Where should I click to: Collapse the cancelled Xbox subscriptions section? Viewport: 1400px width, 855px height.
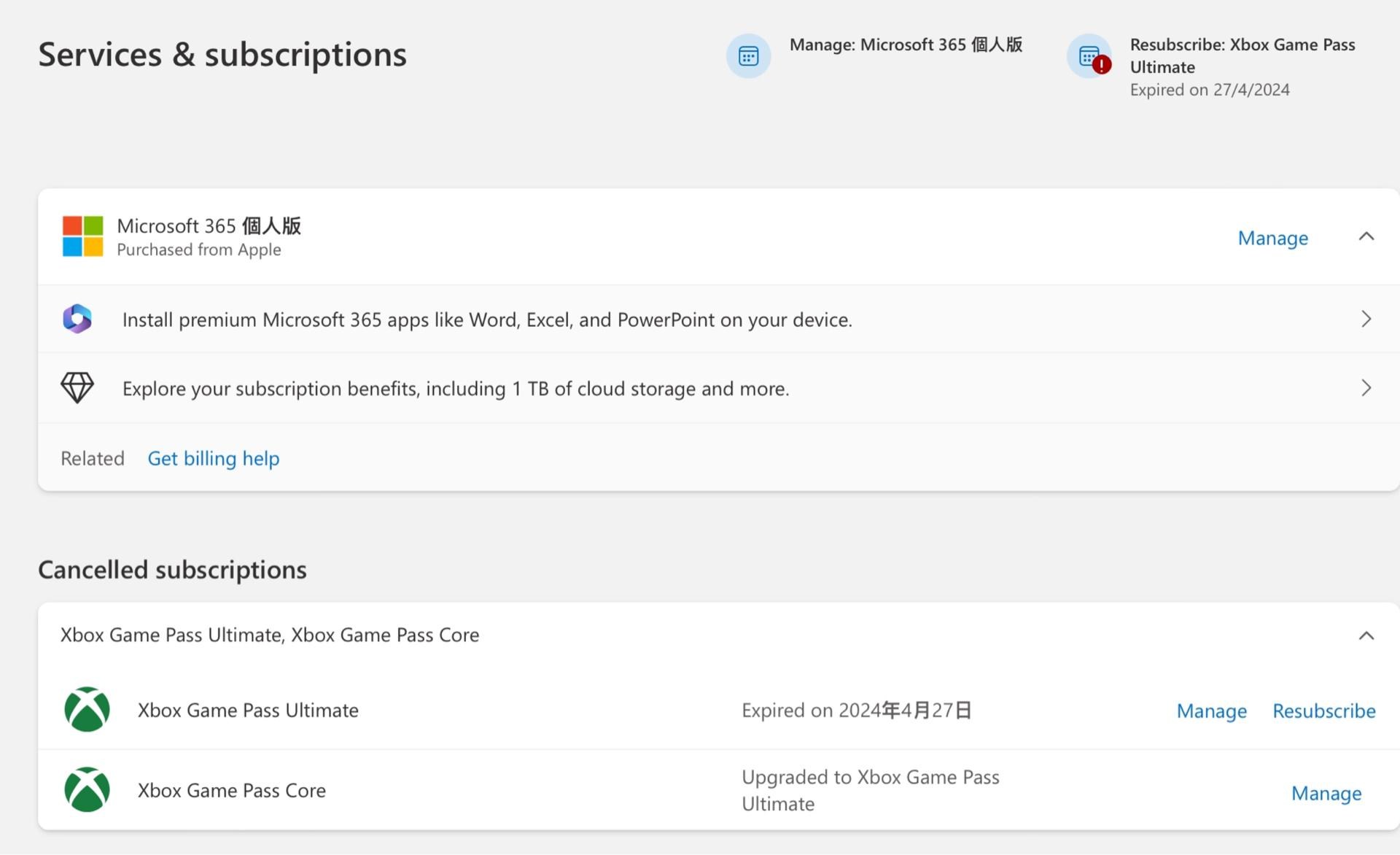[x=1366, y=634]
